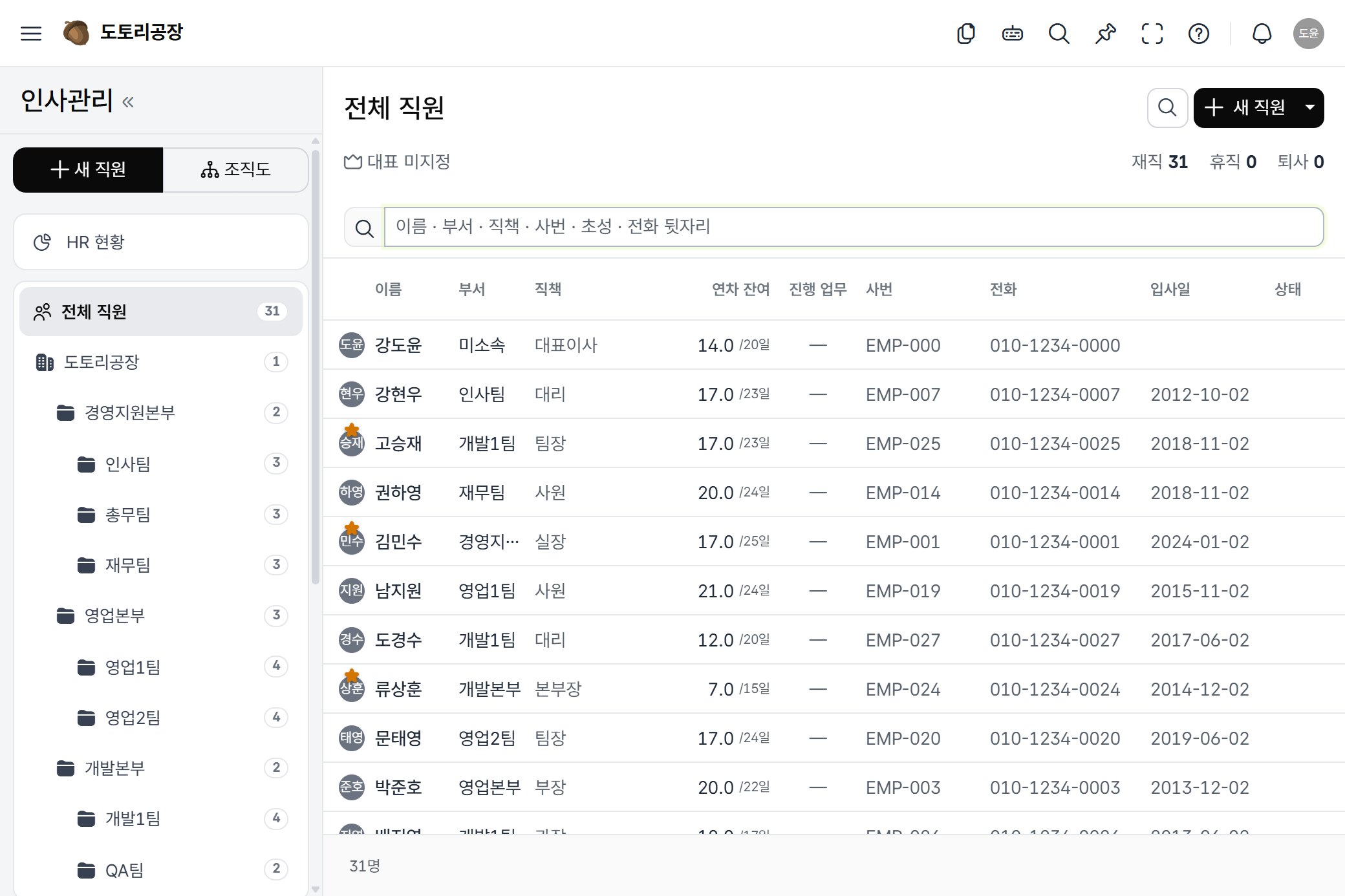
Task: Toggle fullscreen mode icon
Action: coord(1152,33)
